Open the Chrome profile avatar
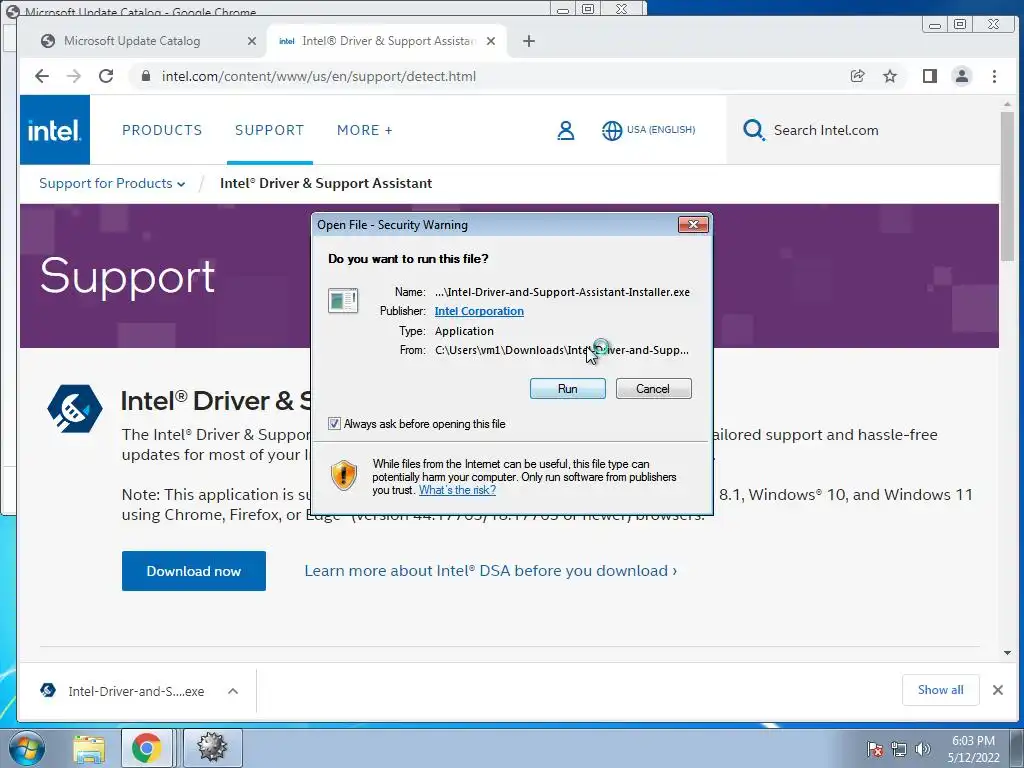Screen dimensions: 1024x768 pos(961,76)
